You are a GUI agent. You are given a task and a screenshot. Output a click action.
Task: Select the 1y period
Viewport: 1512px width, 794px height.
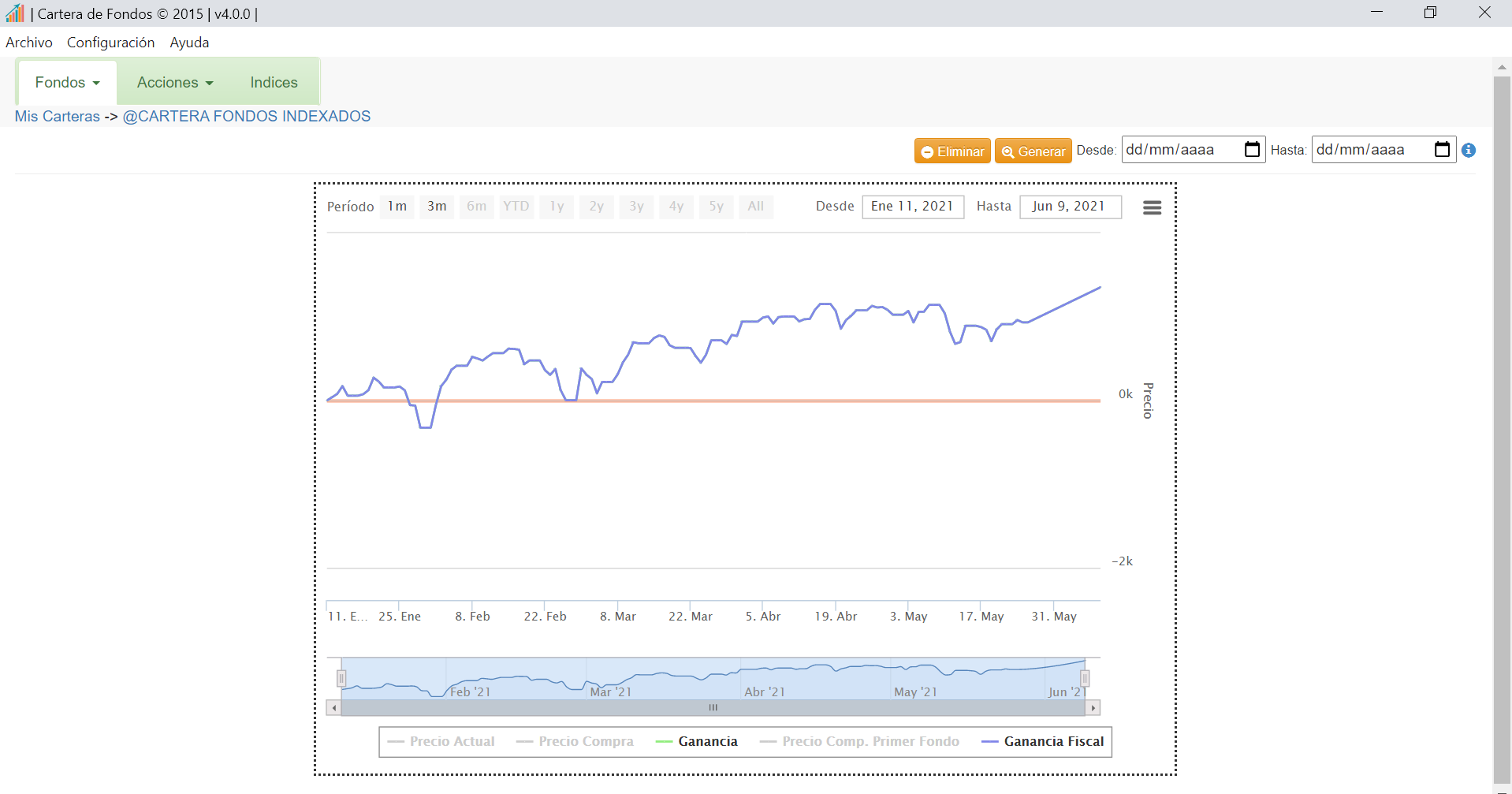557,207
